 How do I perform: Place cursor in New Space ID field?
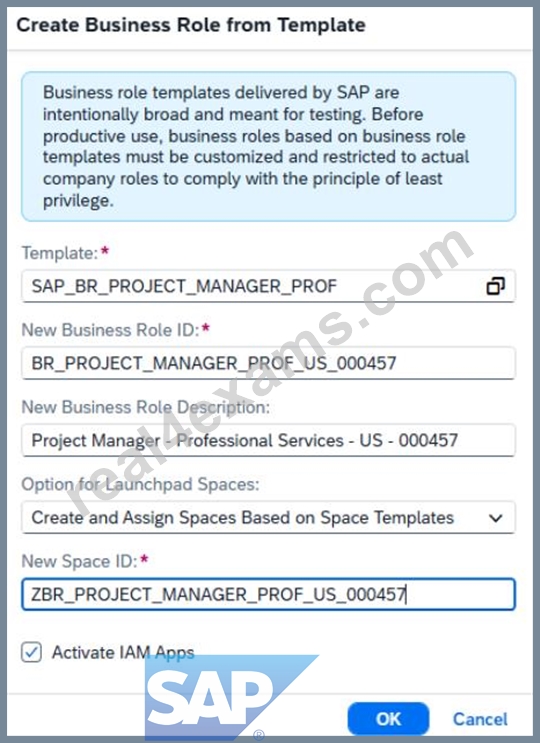click(x=268, y=594)
